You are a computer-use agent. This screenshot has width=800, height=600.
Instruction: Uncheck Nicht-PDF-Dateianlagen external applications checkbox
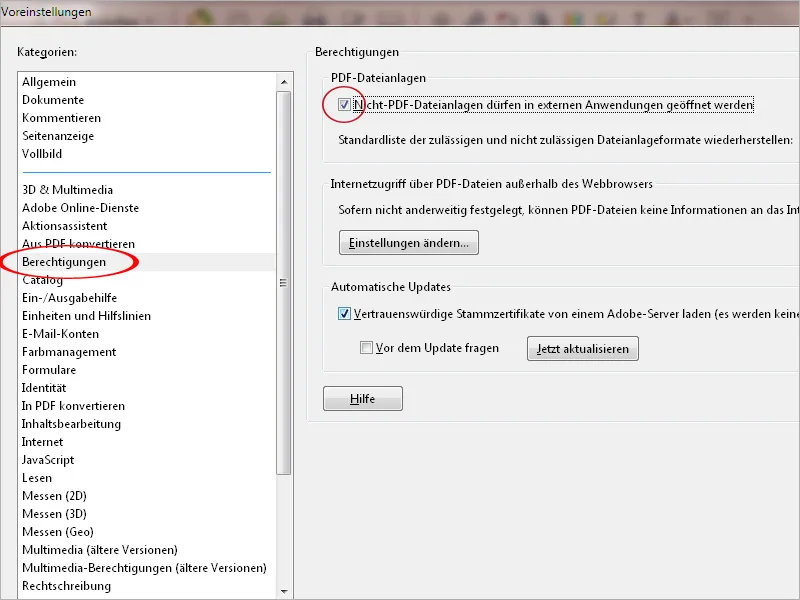pyautogui.click(x=344, y=105)
